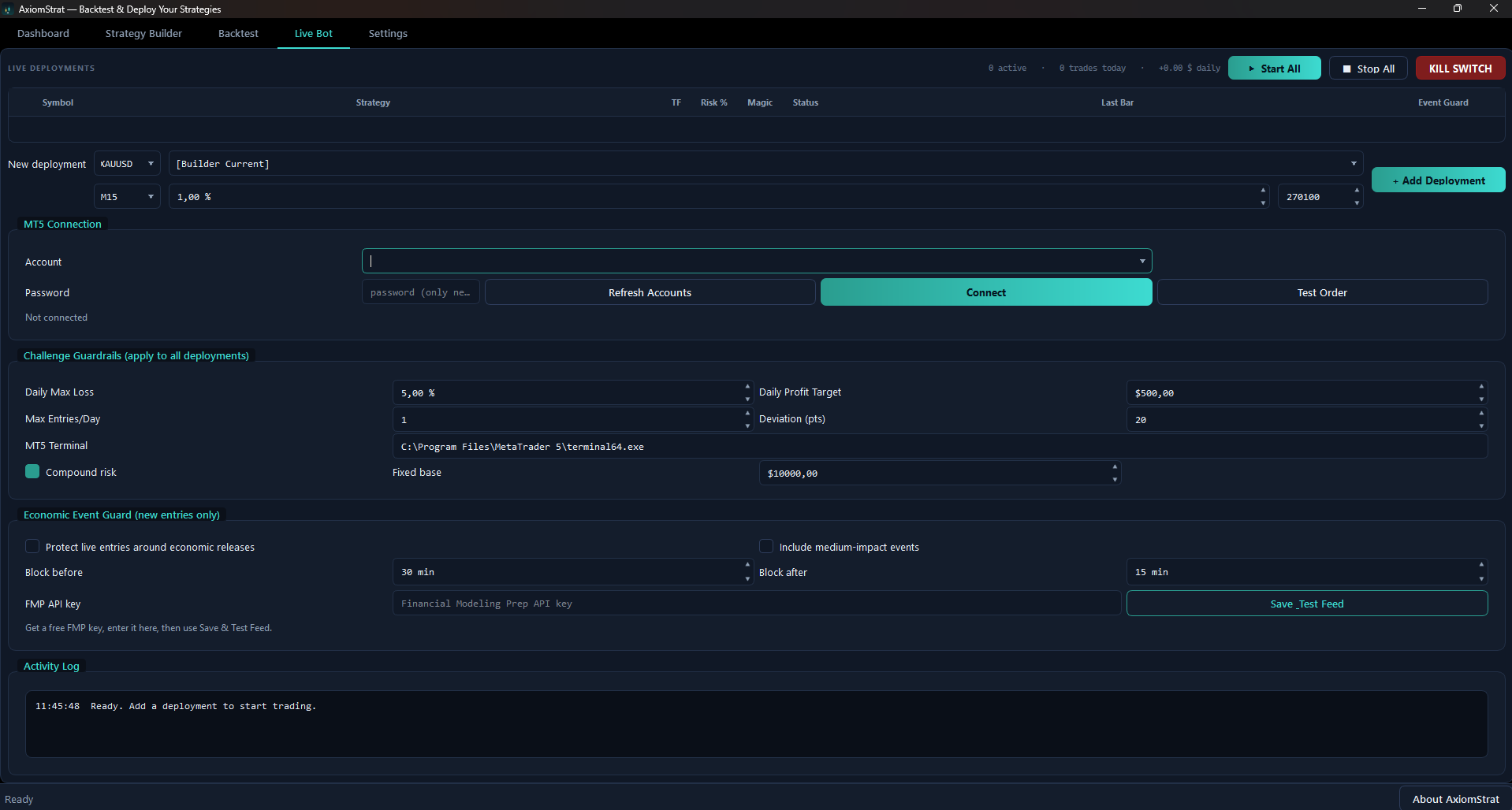
Task: Increase the magic number 270100
Action: (1357, 191)
